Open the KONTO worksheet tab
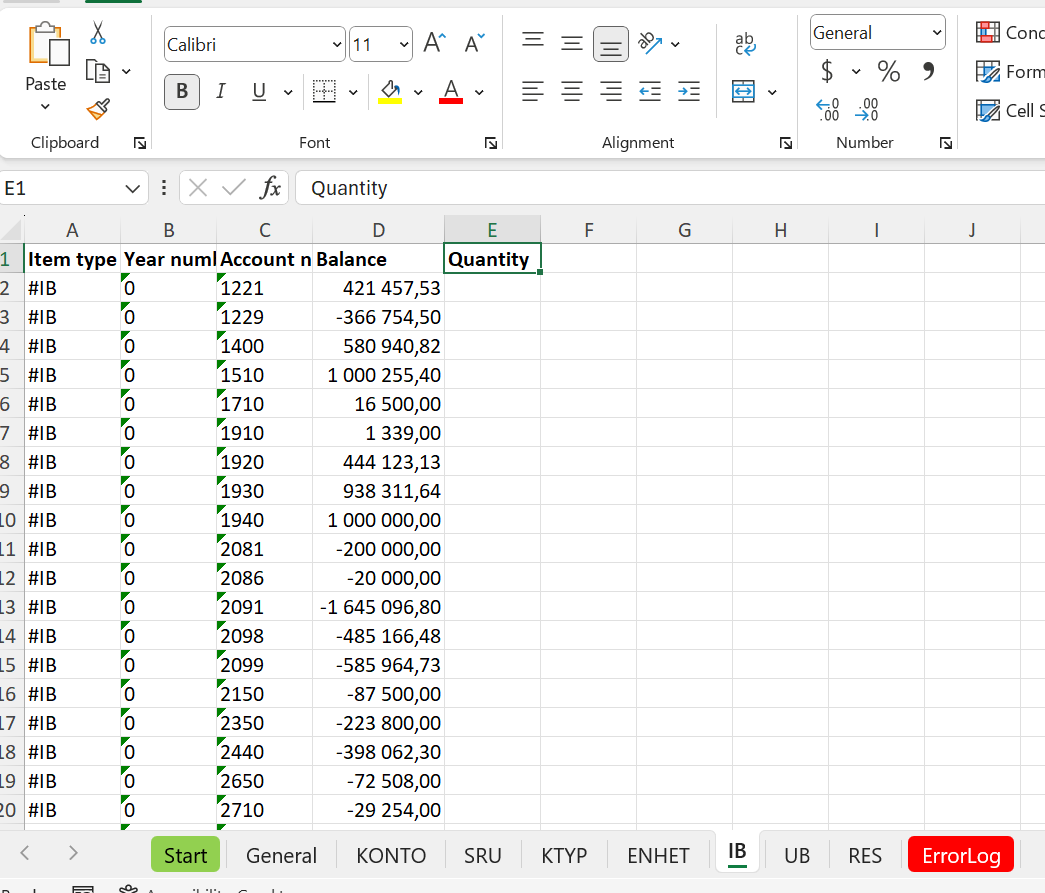Screen dimensions: 1045x893 [x=390, y=855]
